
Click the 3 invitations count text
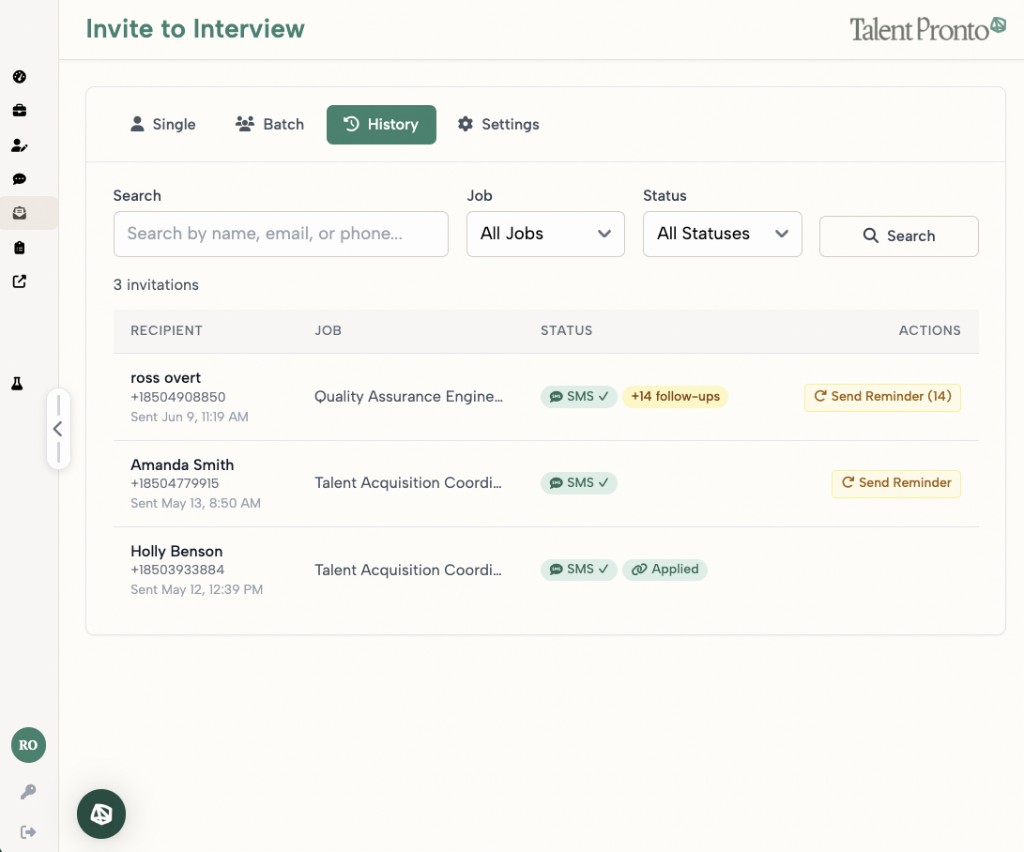pos(155,285)
